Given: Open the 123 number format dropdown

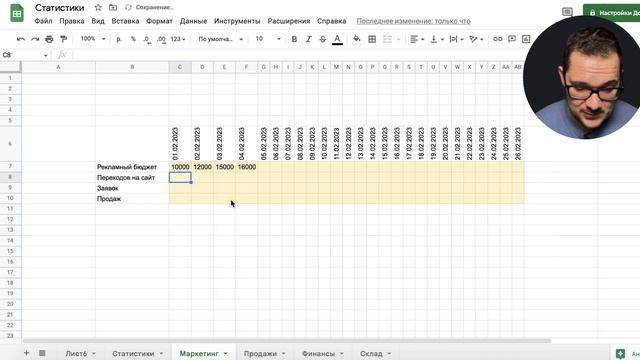Looking at the screenshot, I should click(178, 39).
